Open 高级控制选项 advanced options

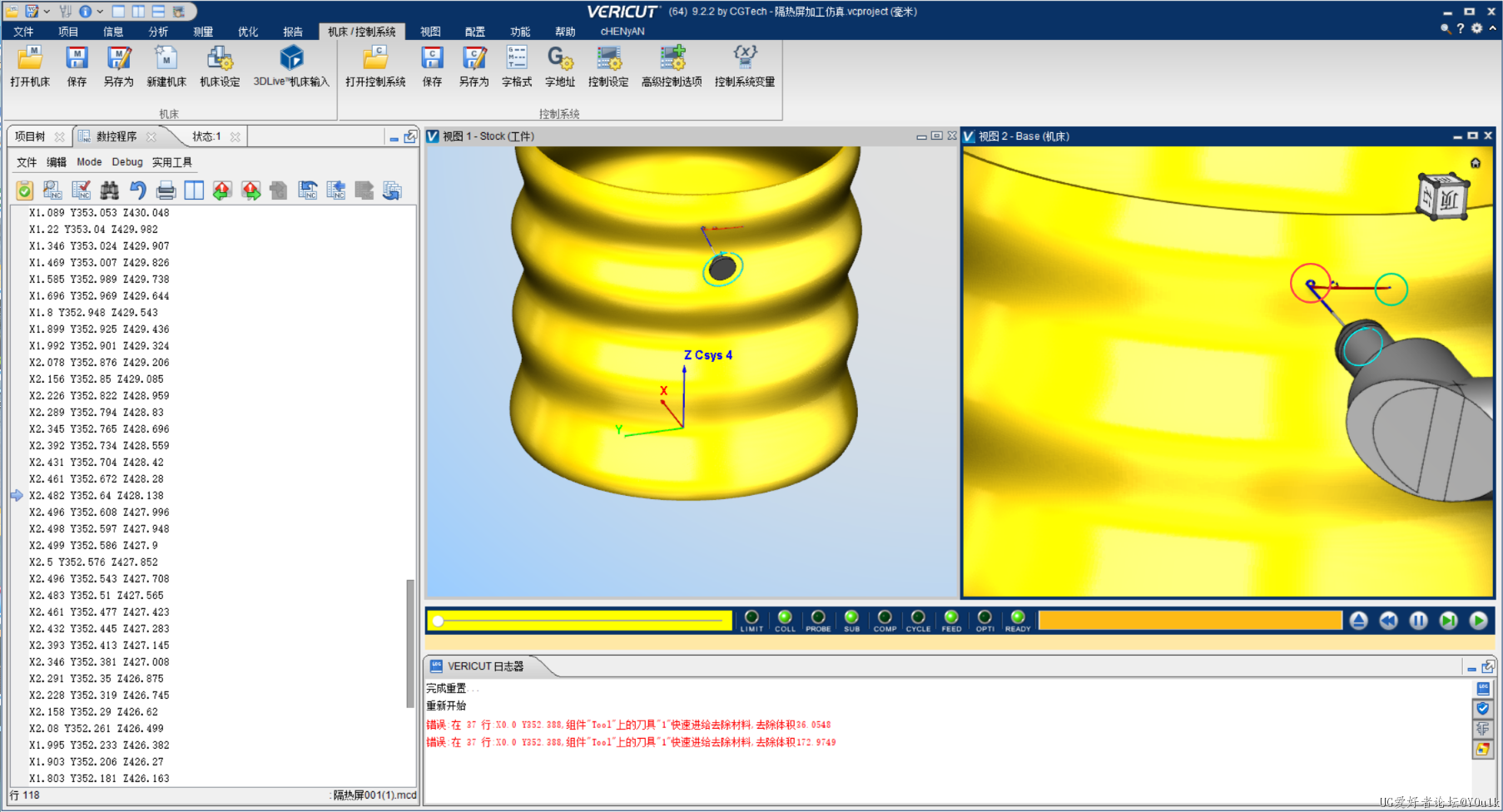pyautogui.click(x=672, y=66)
